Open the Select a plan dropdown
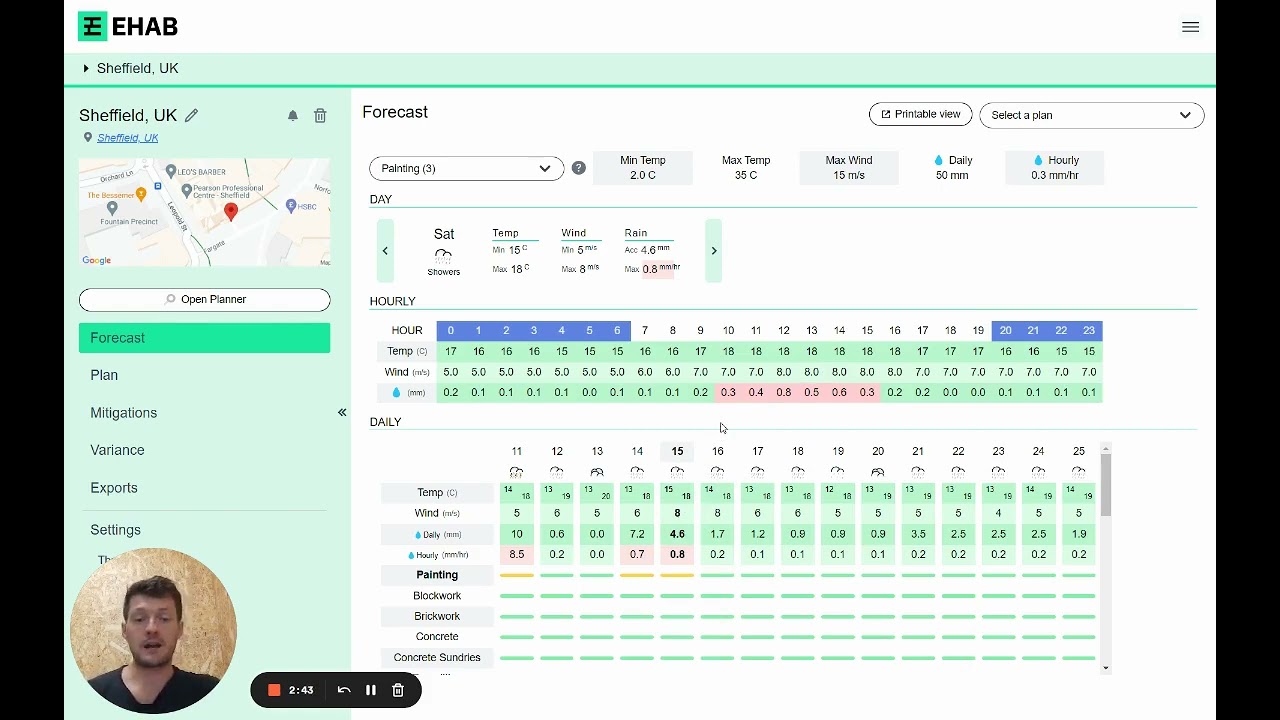Viewport: 1280px width, 720px height. (1091, 115)
